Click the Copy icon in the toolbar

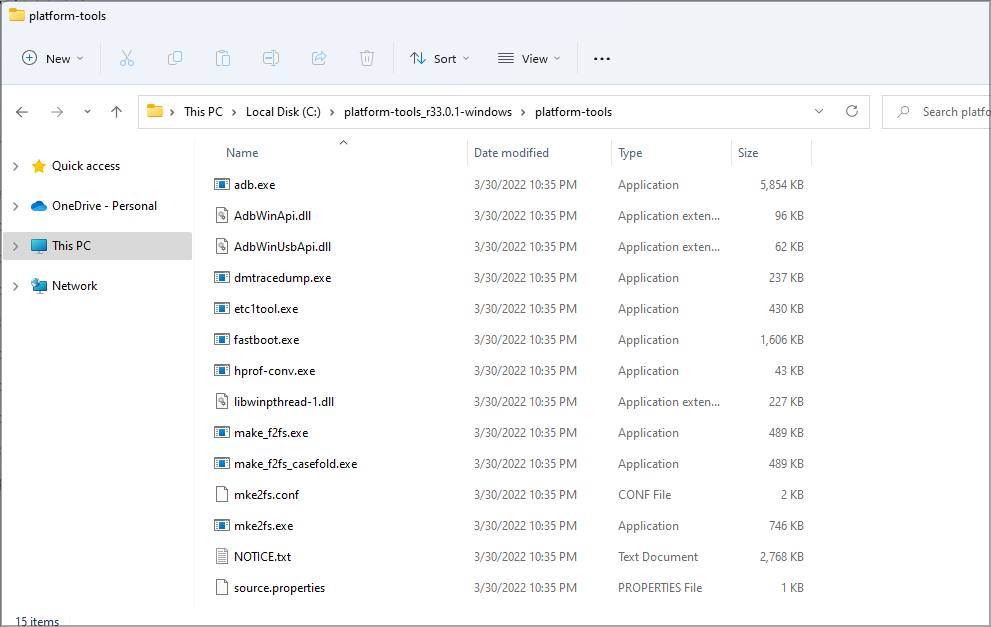174,58
